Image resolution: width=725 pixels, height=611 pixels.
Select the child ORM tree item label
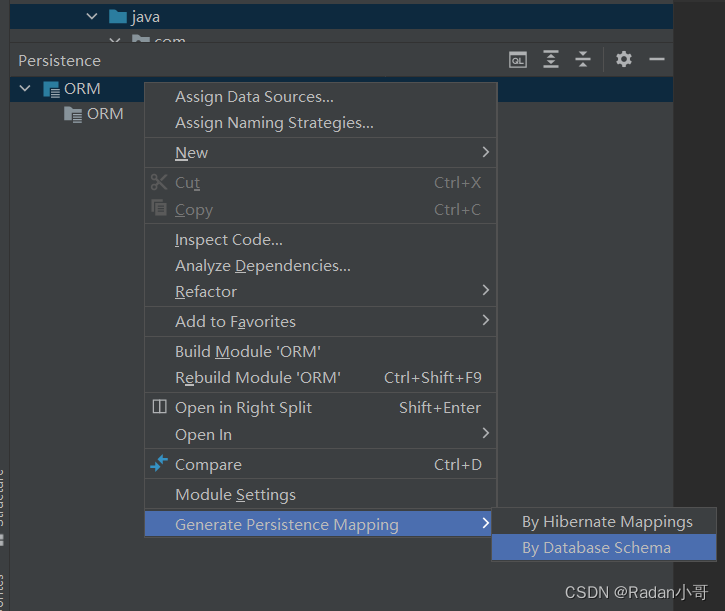[x=105, y=114]
